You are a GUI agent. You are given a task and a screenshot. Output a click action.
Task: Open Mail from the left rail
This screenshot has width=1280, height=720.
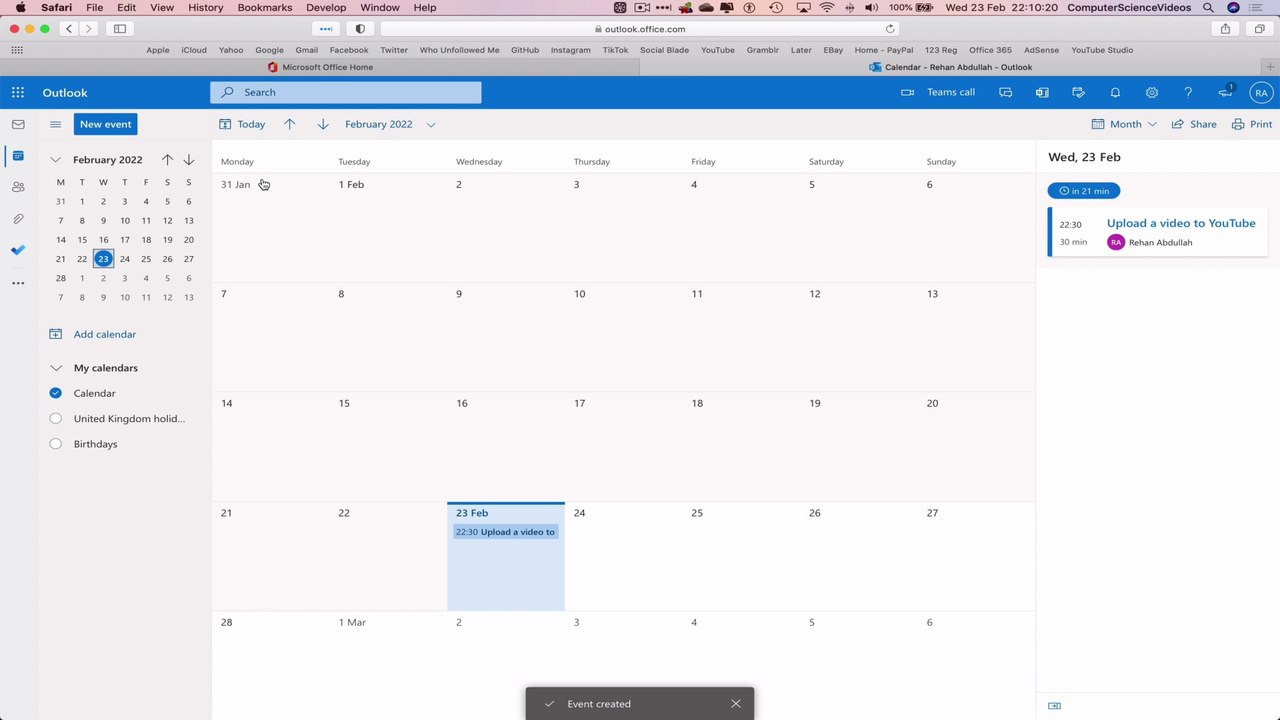[18, 124]
